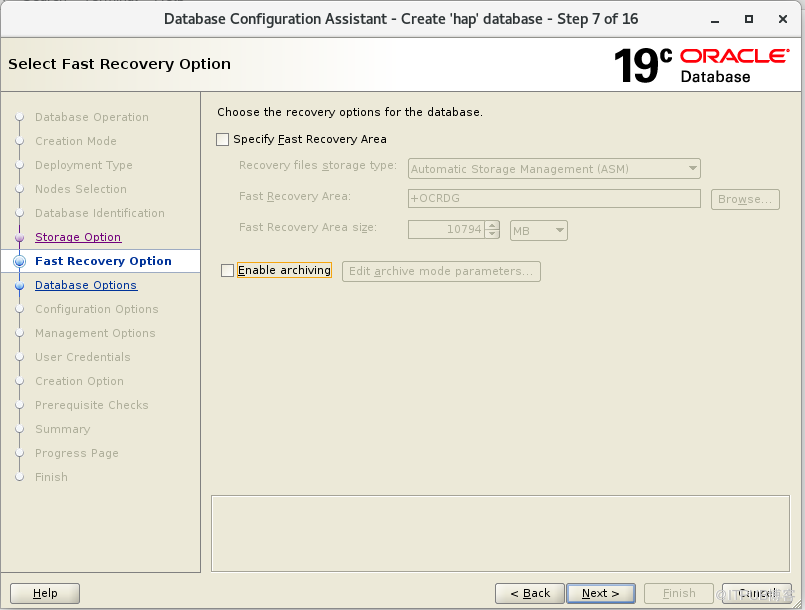Click Nodes Selection step label
This screenshot has width=805, height=610.
click(81, 189)
